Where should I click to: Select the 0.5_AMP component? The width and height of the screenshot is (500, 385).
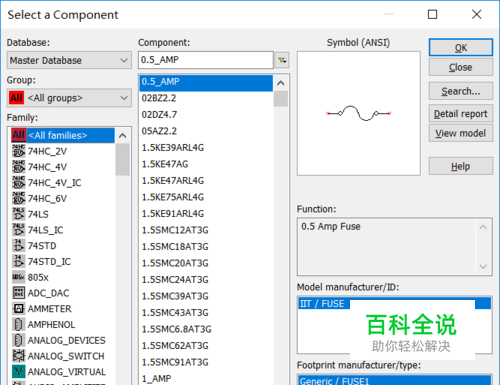[206, 82]
